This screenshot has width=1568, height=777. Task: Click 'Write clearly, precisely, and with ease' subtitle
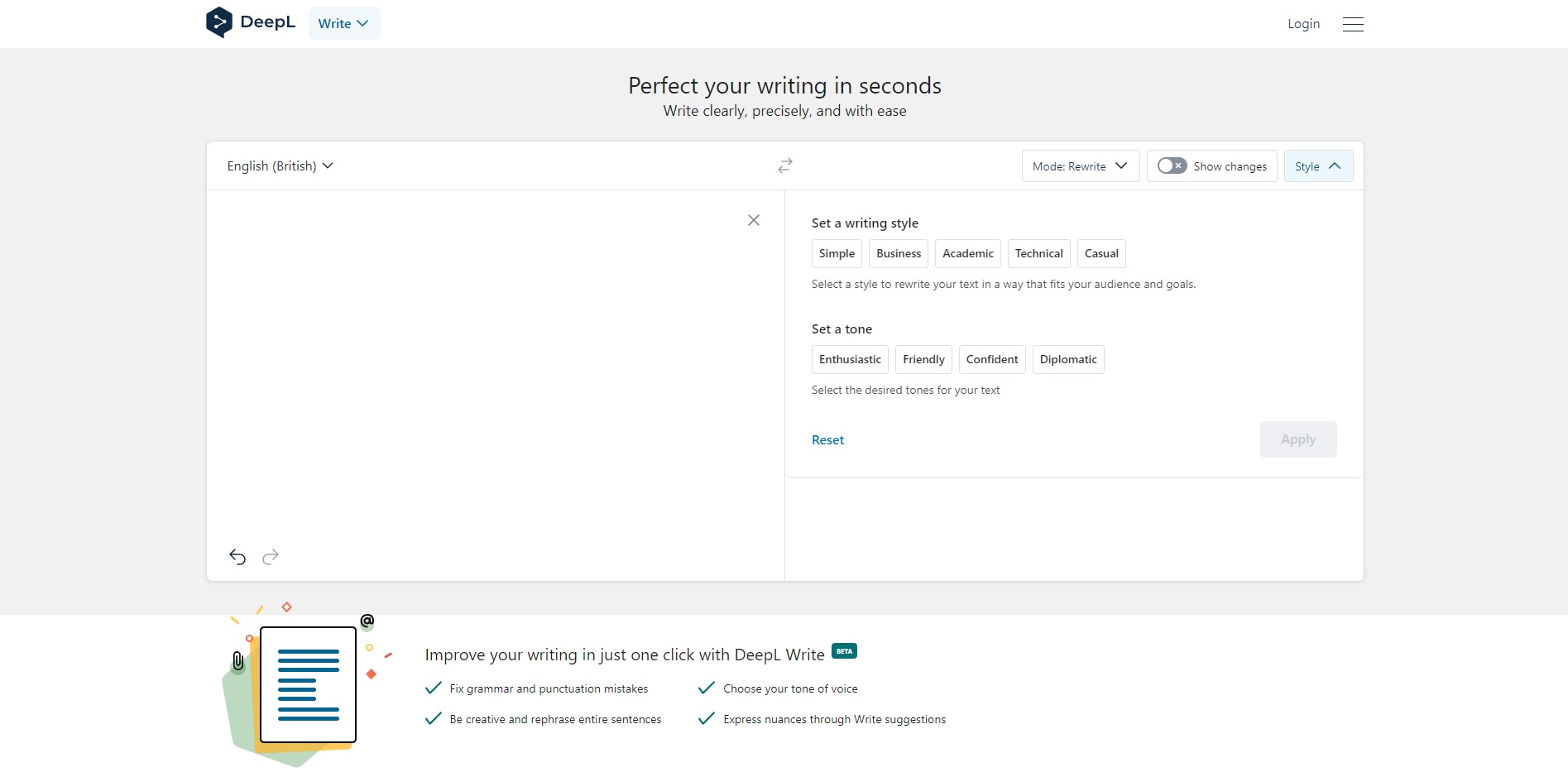click(x=784, y=111)
